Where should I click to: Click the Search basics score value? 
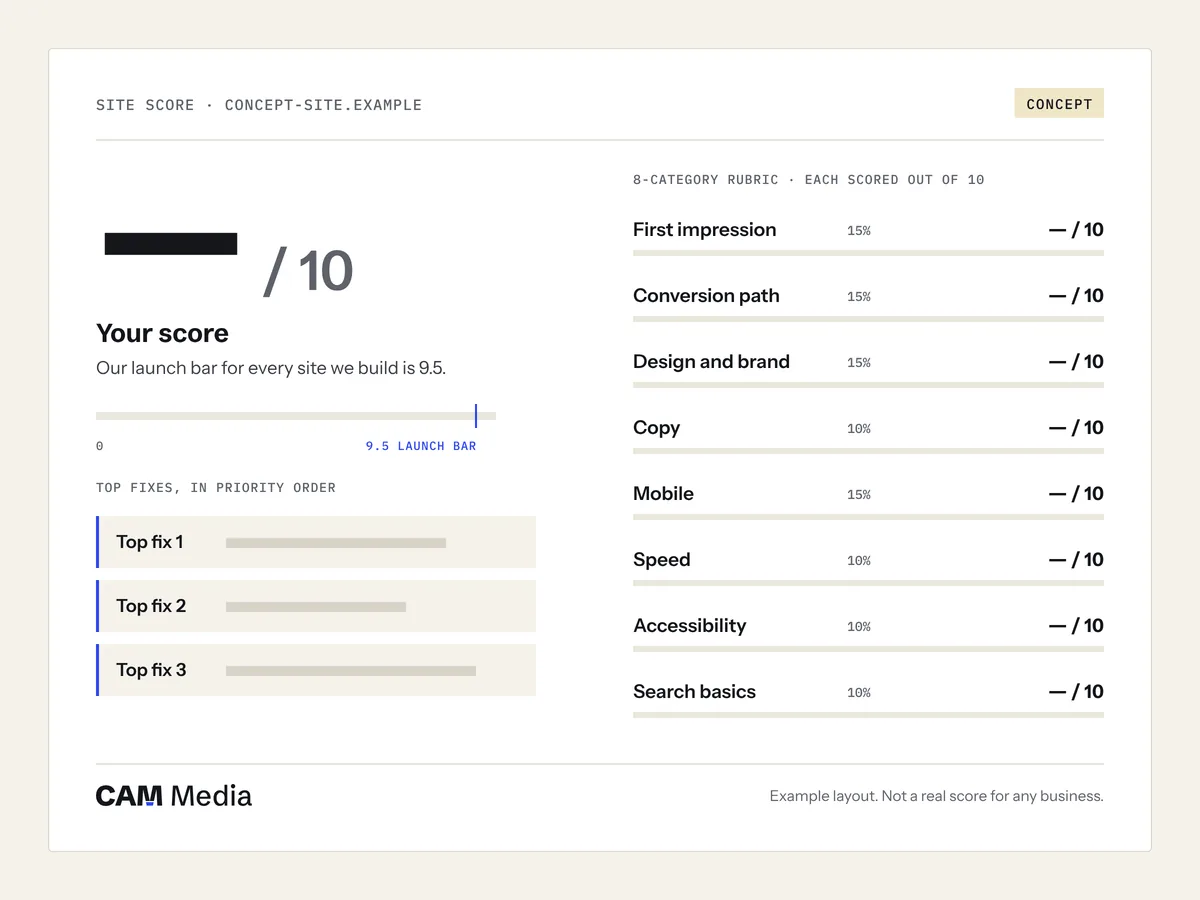click(x=1076, y=692)
